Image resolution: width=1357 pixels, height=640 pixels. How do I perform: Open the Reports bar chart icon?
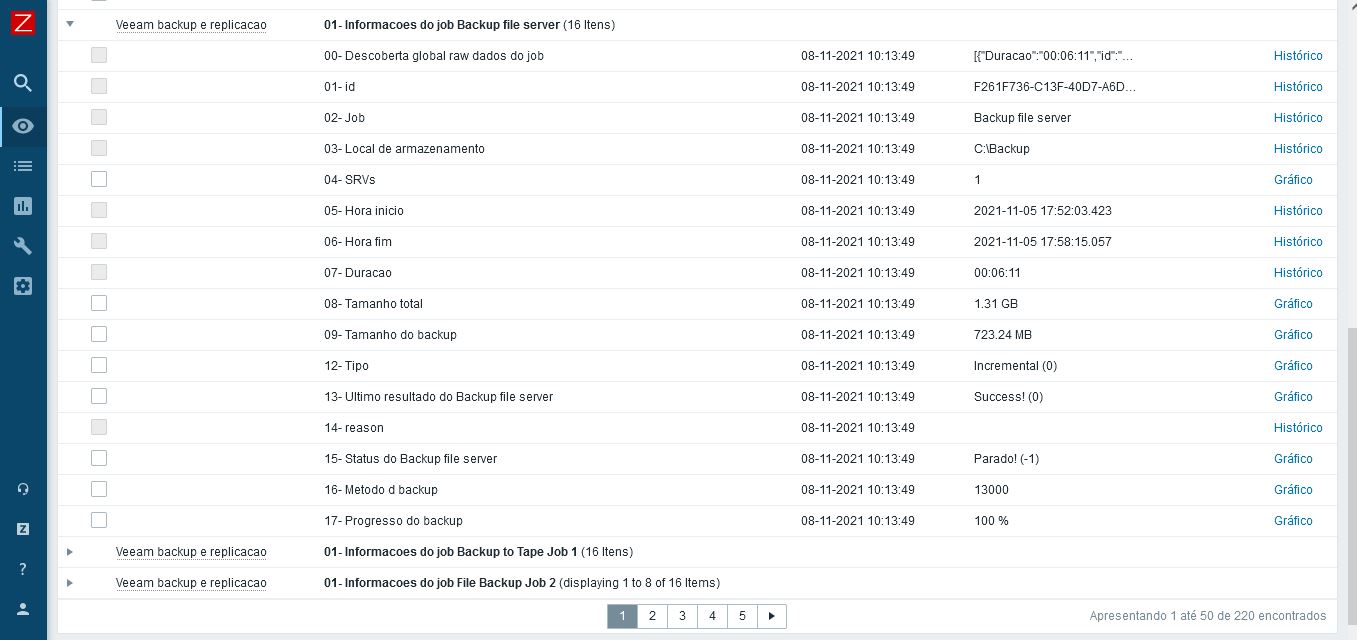[23, 206]
